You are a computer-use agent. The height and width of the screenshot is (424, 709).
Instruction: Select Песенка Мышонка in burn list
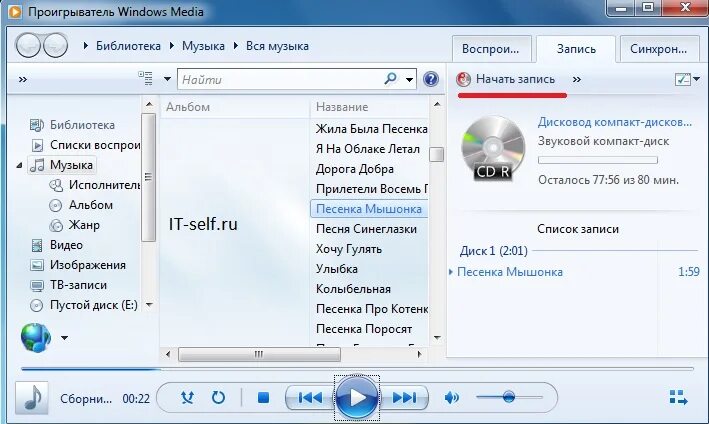(x=510, y=272)
